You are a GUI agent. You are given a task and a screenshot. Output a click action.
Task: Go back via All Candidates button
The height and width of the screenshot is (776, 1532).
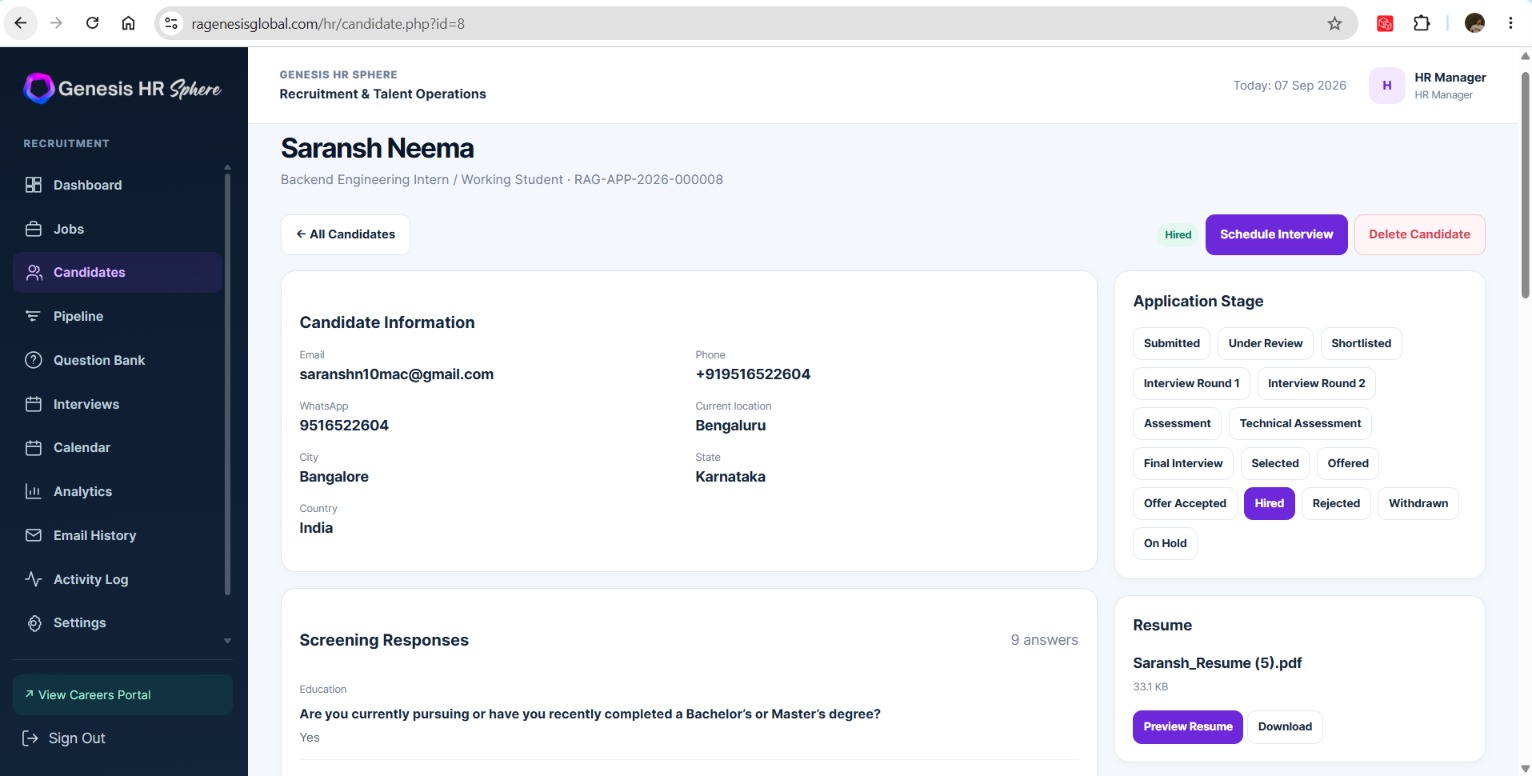coord(345,234)
